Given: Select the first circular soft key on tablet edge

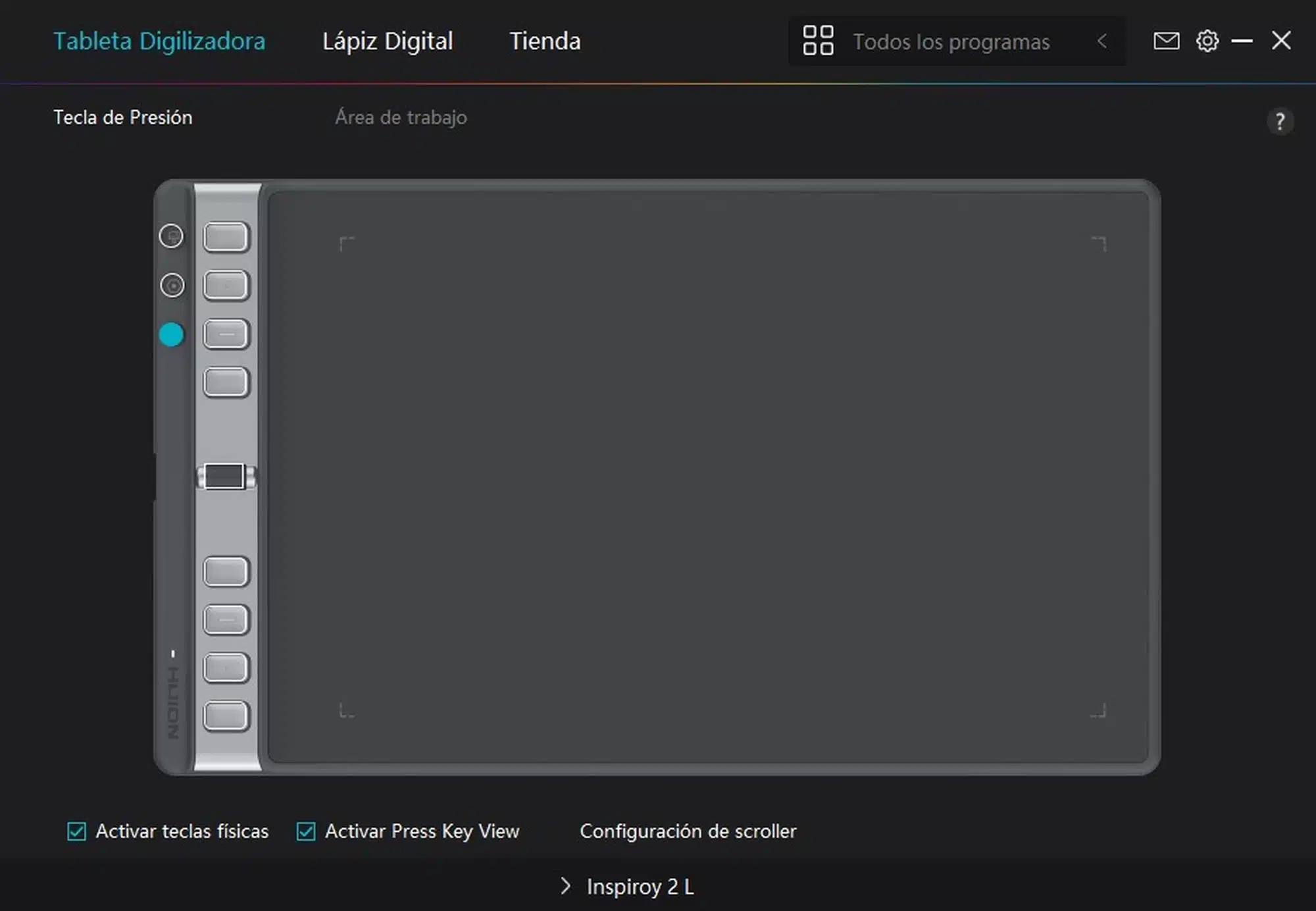Looking at the screenshot, I should tap(171, 236).
